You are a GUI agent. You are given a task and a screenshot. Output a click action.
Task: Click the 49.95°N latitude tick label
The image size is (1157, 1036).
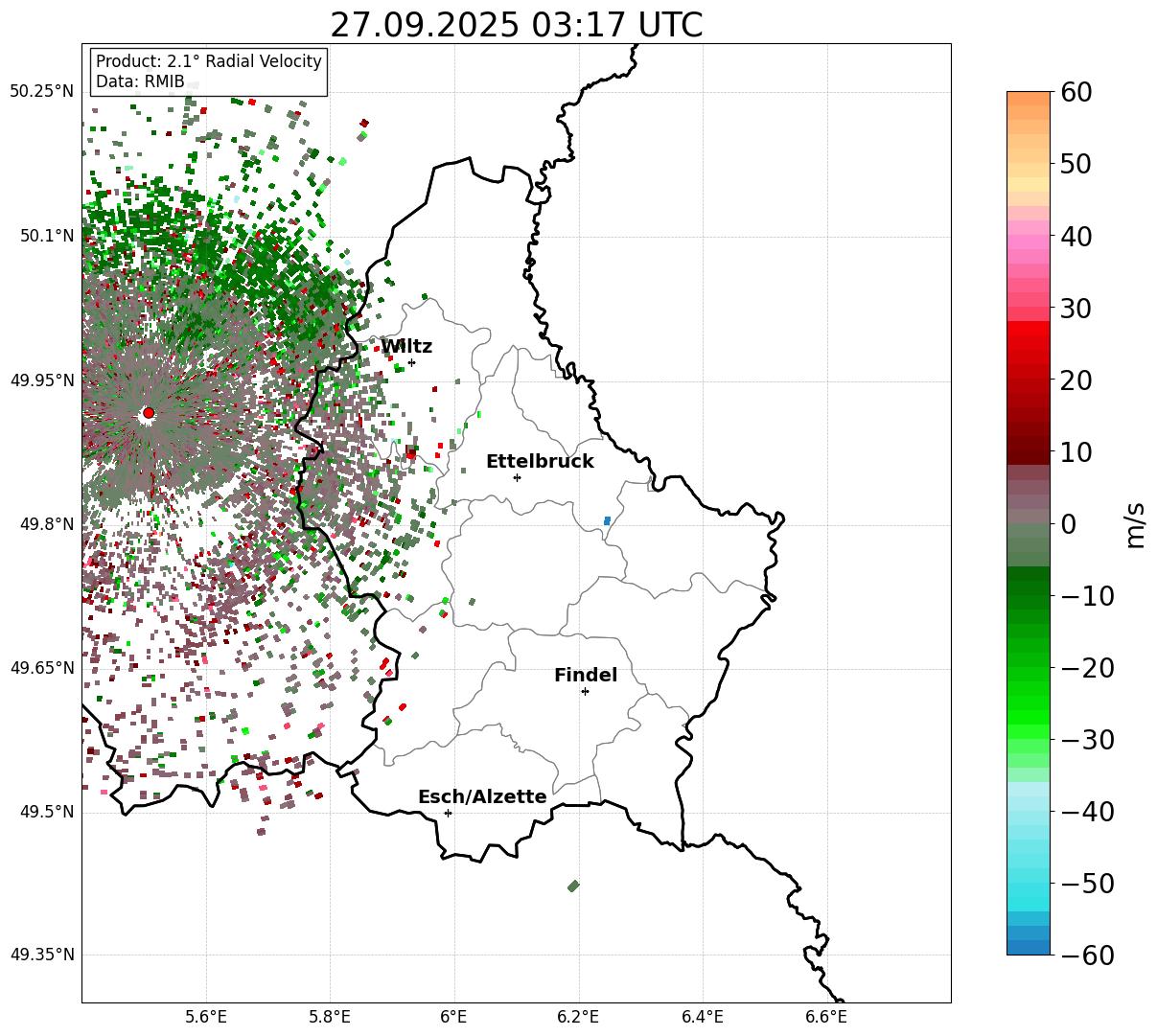(x=41, y=380)
